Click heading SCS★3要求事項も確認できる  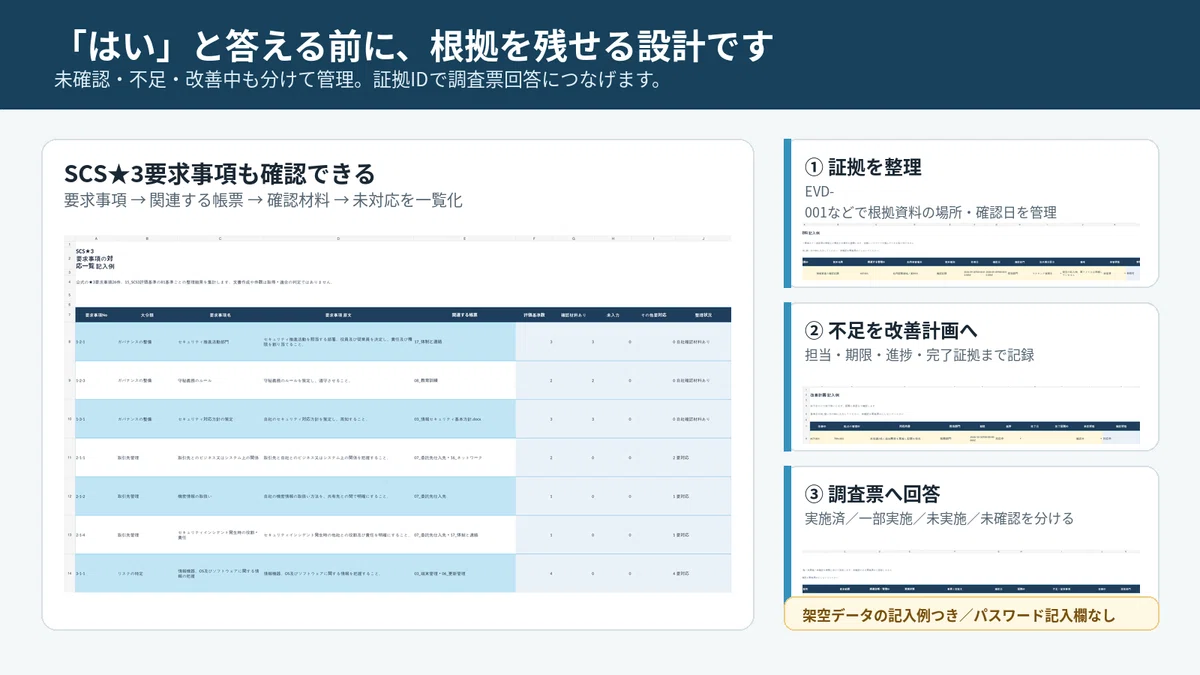(220, 173)
